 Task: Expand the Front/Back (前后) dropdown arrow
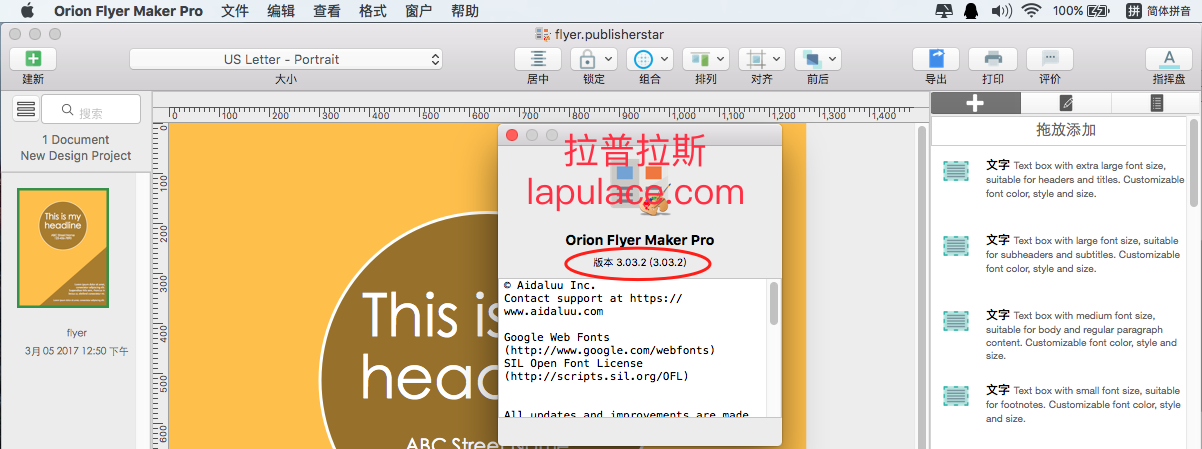tap(833, 59)
